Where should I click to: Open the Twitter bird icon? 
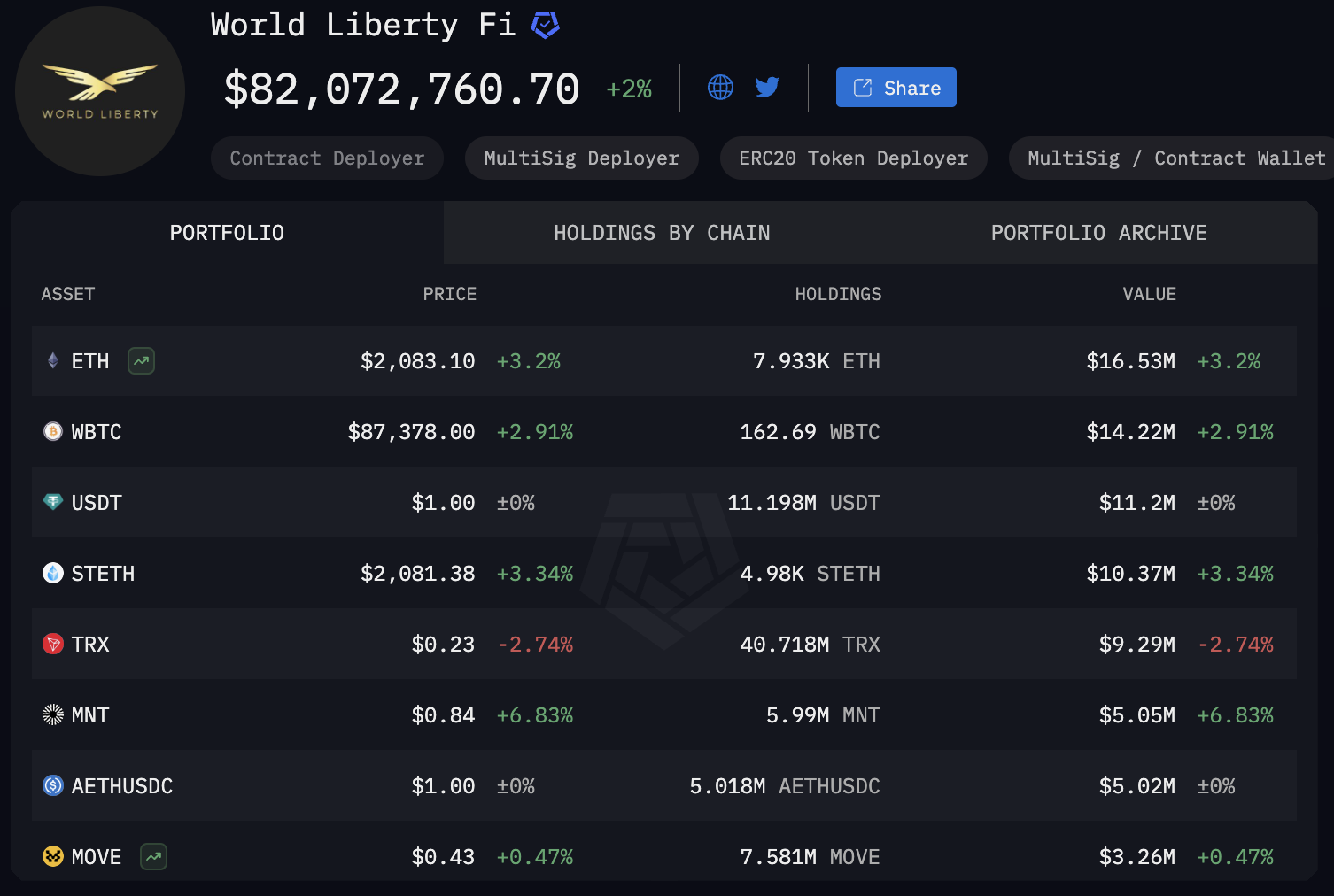coord(767,87)
